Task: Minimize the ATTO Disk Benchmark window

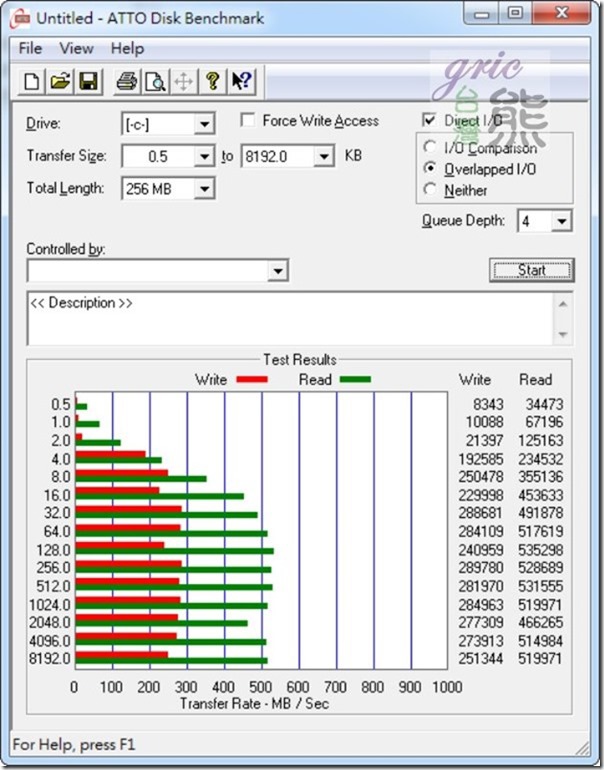Action: tap(482, 13)
